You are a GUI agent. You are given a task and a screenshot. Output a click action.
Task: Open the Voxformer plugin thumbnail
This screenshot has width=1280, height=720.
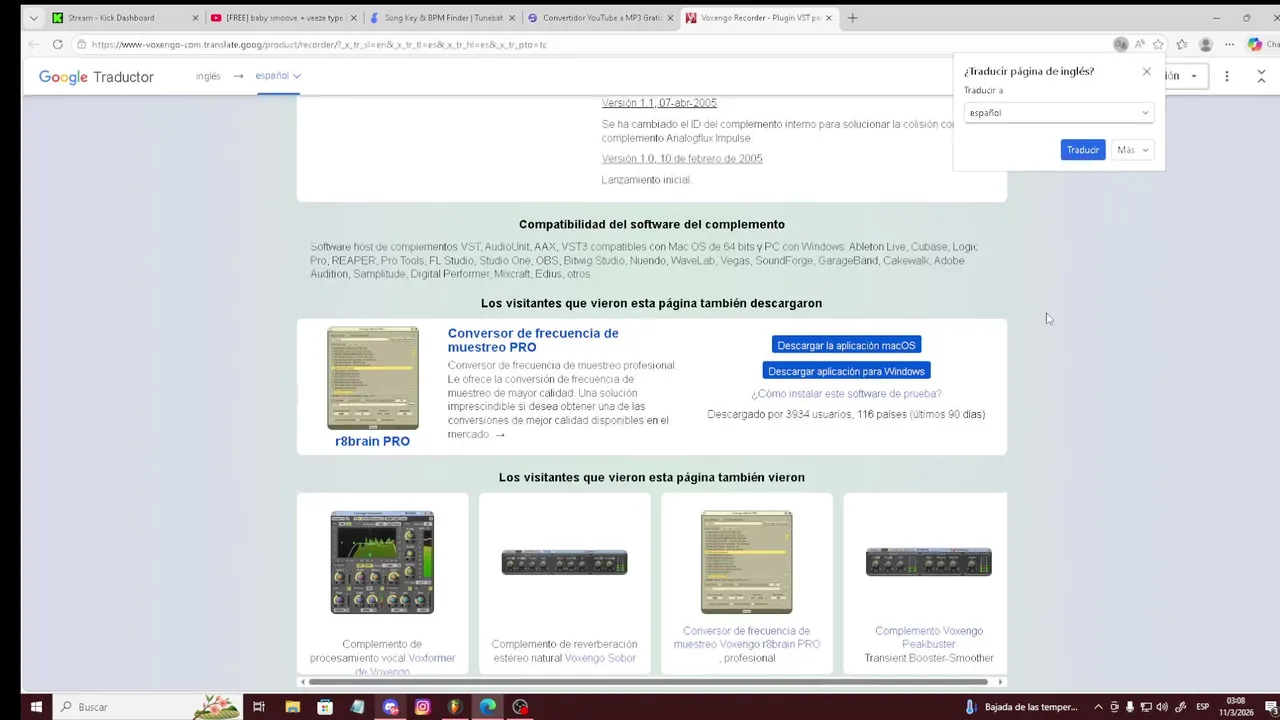[x=382, y=562]
